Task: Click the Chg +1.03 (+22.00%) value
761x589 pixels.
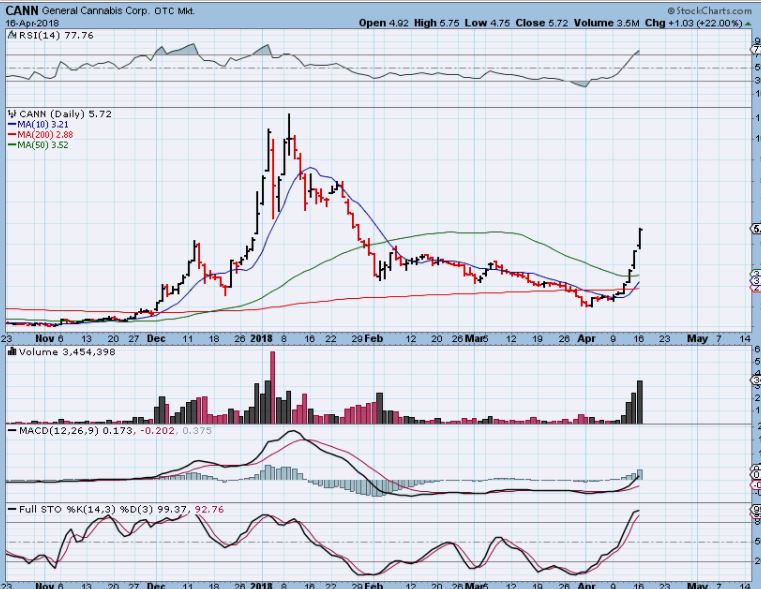Action: (694, 23)
